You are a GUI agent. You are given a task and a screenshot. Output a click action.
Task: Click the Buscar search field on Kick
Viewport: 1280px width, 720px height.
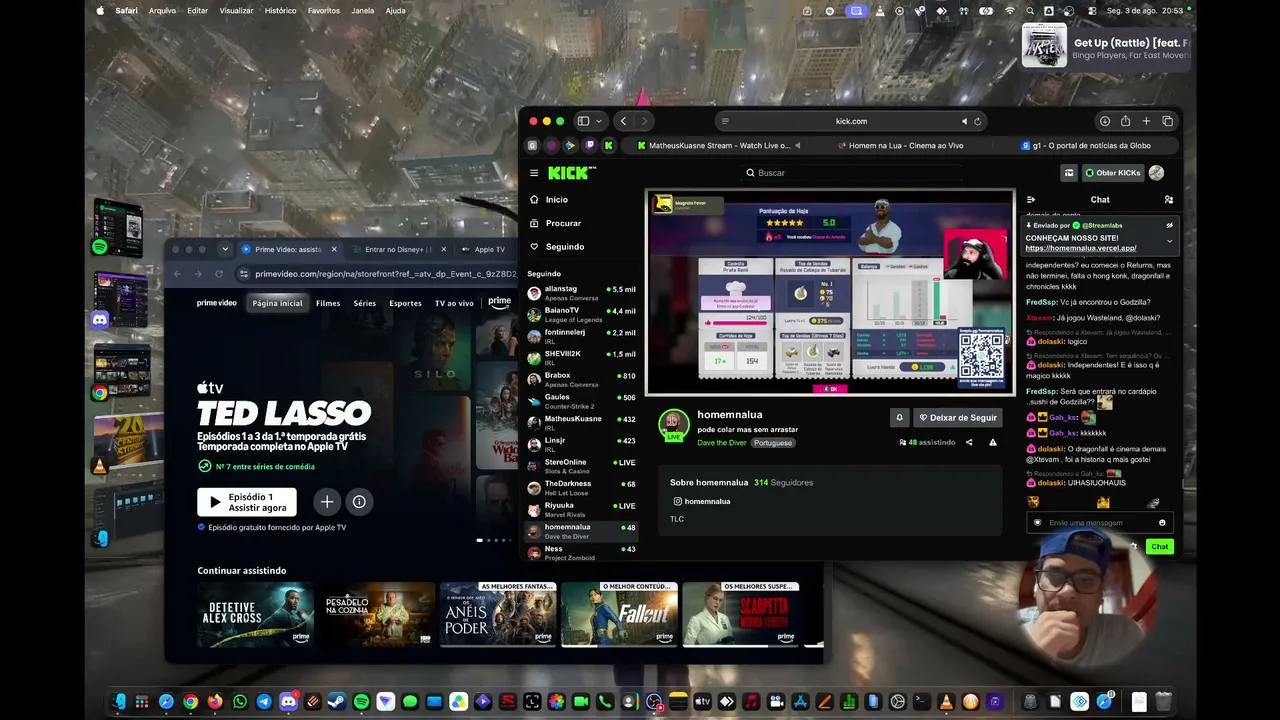coord(850,173)
